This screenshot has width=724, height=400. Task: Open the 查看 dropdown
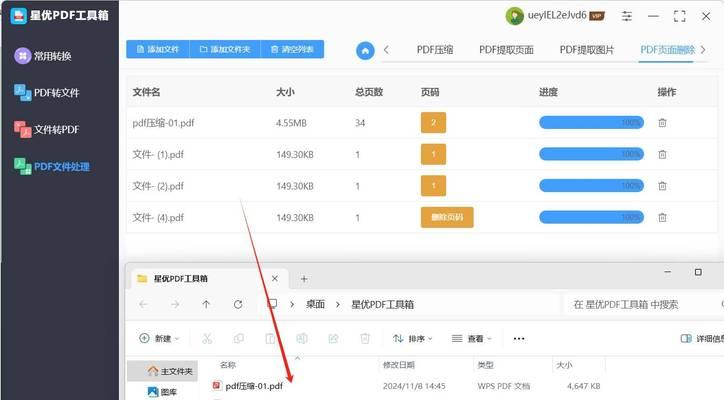point(471,339)
